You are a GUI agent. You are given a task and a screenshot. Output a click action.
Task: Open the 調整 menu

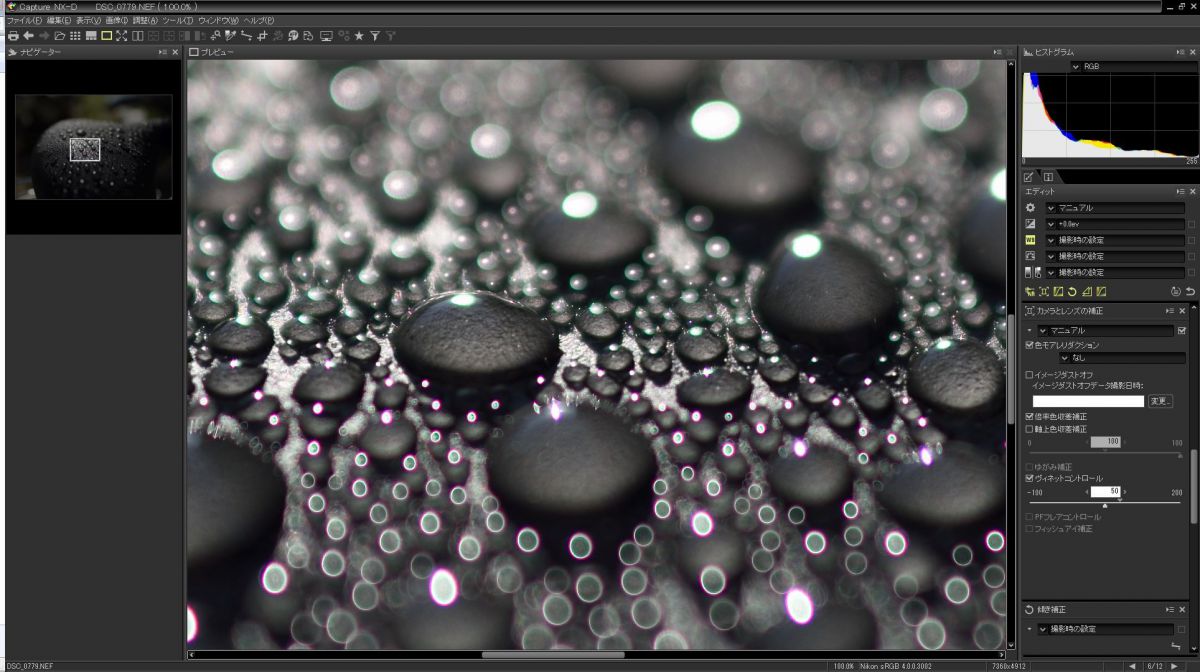click(x=145, y=20)
